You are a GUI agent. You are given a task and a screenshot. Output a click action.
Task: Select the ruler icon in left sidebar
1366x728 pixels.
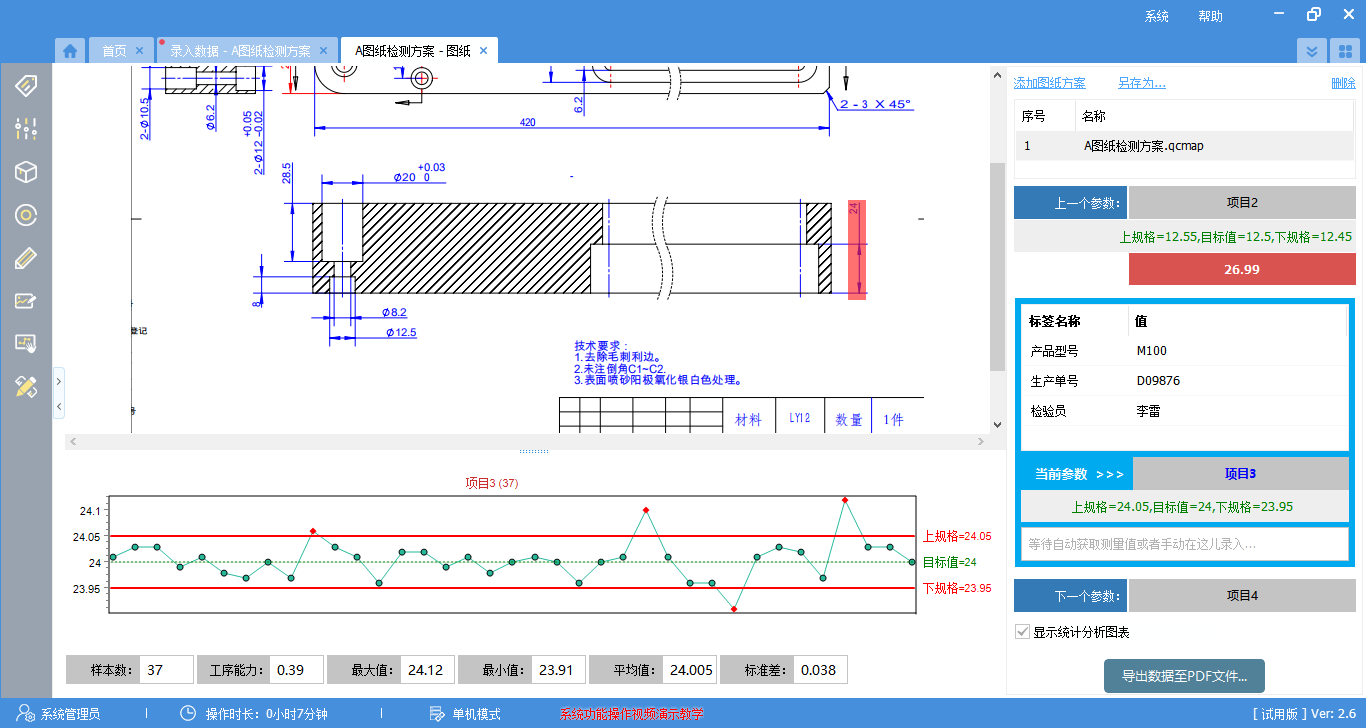tap(26, 258)
